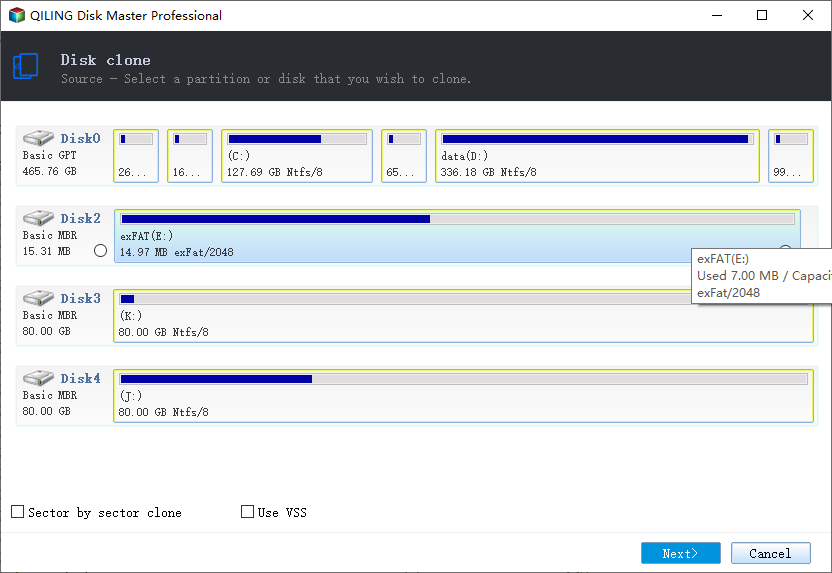Click the Disk0 label text
The width and height of the screenshot is (832, 573).
point(80,138)
